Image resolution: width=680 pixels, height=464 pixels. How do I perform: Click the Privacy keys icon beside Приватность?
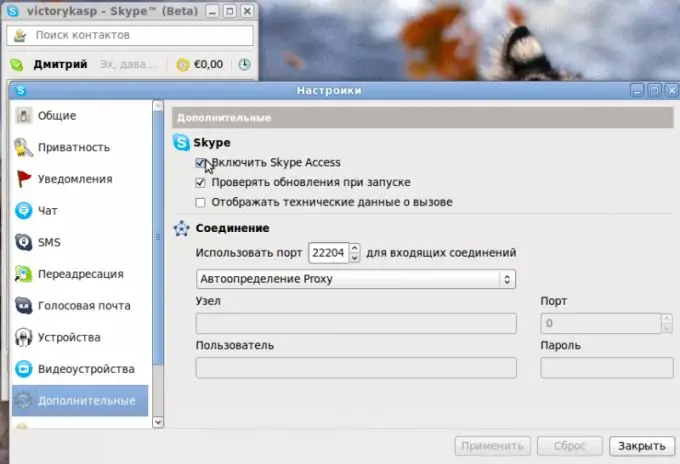(23, 147)
